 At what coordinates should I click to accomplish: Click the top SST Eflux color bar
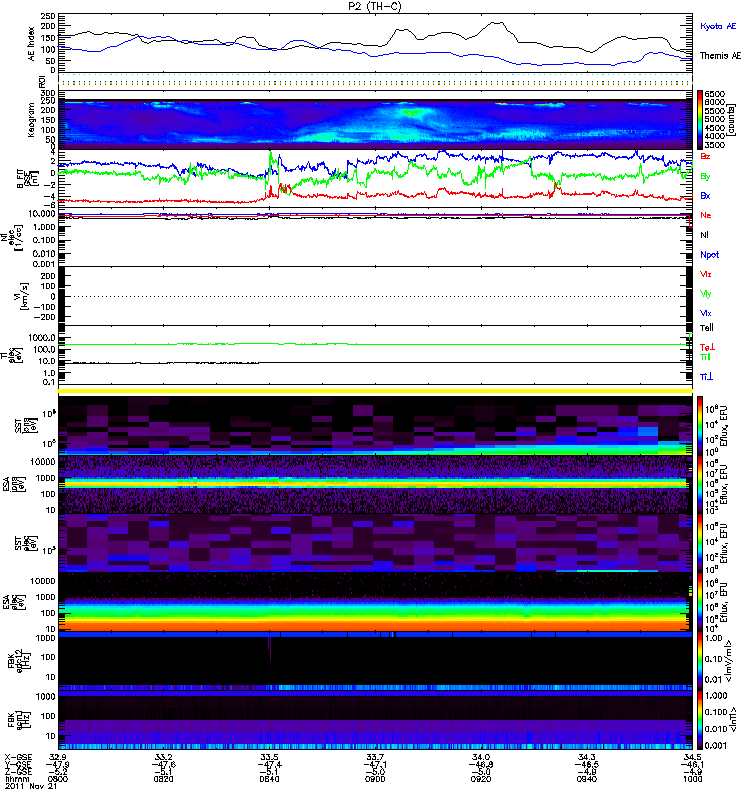click(701, 425)
